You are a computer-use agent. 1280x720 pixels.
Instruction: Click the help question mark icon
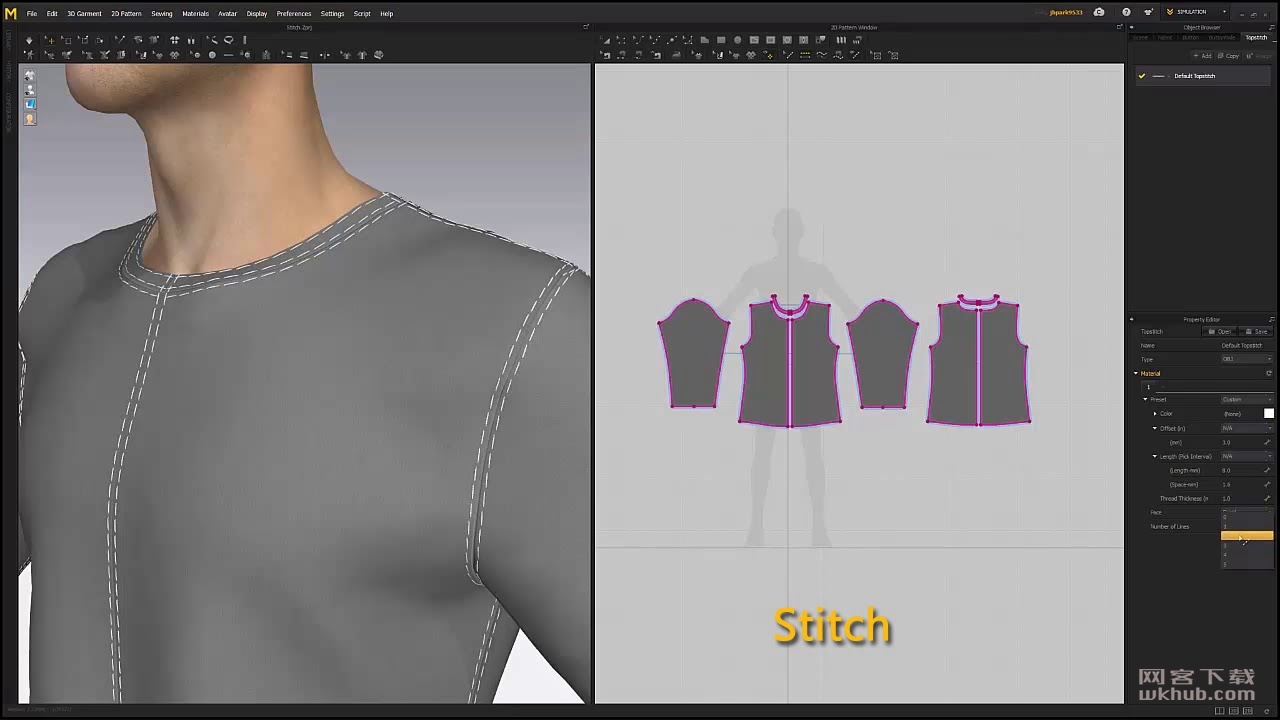[1126, 12]
